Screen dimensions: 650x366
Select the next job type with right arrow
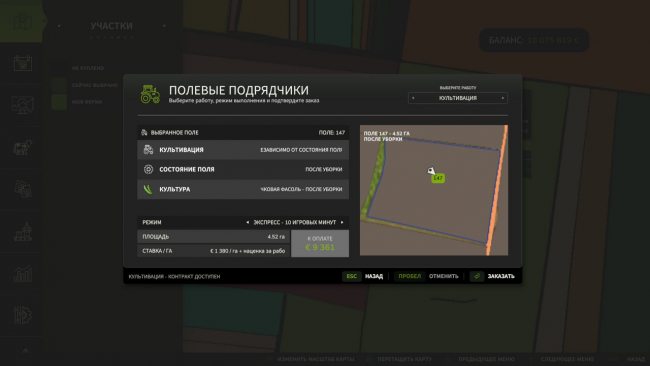coord(503,98)
